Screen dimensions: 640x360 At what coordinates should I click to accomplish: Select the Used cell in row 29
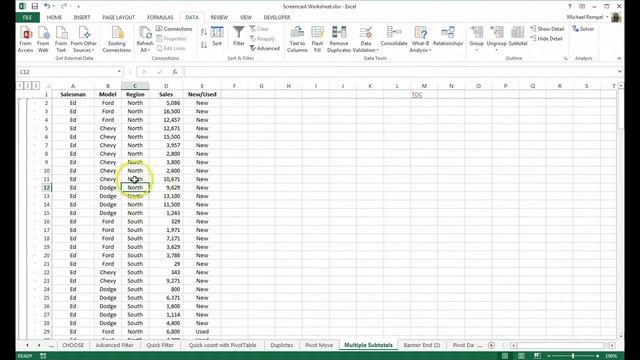(x=202, y=332)
